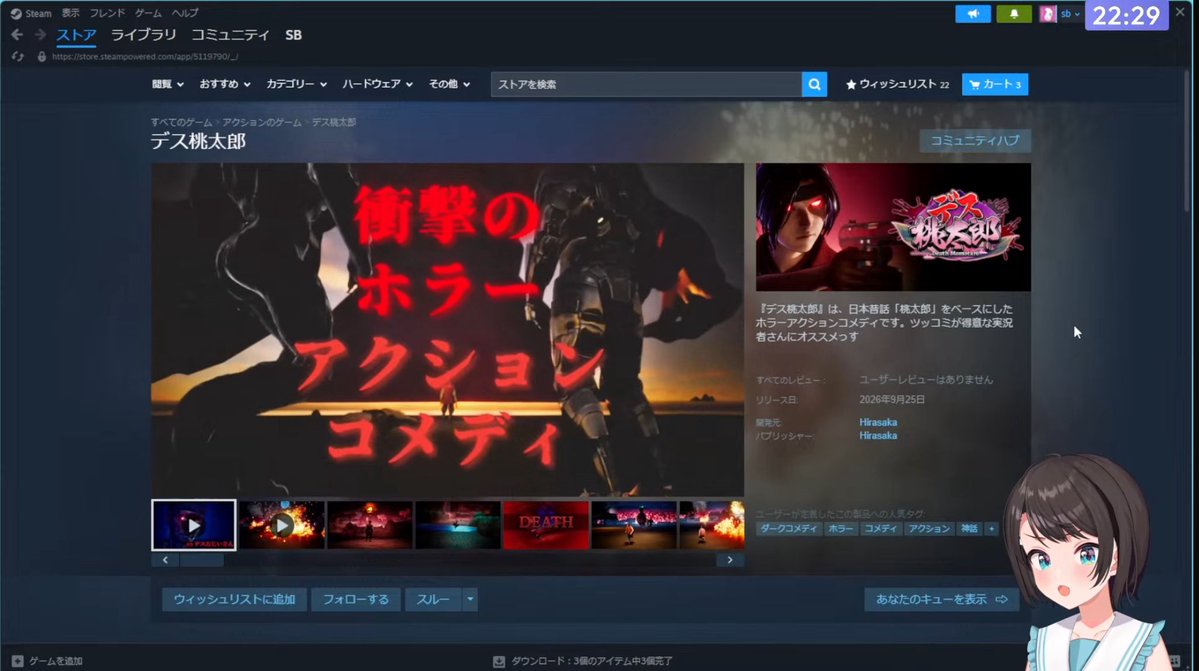Click the store URL address text
Viewport: 1199px width, 671px height.
(x=145, y=57)
